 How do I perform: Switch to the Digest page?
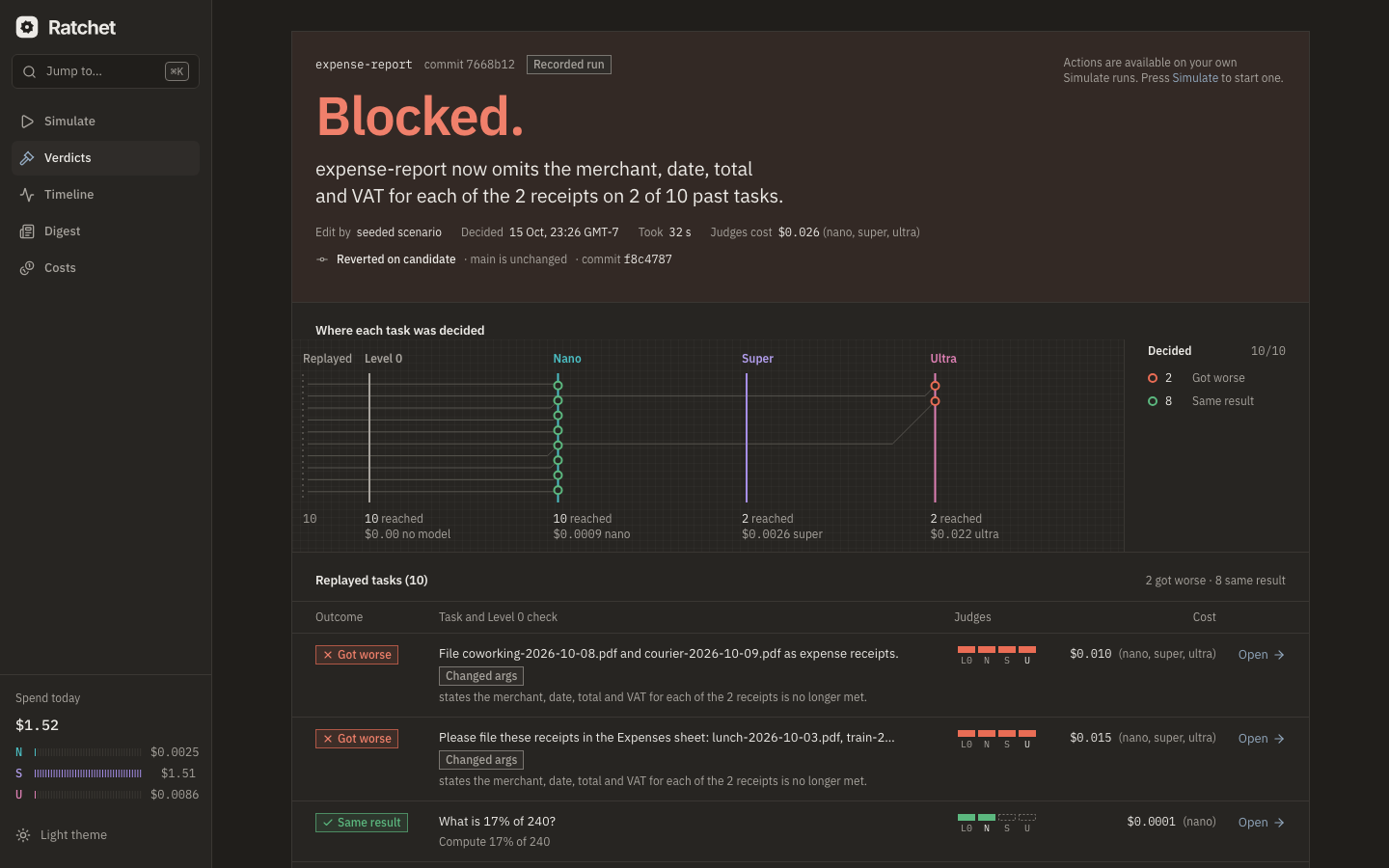(105, 231)
